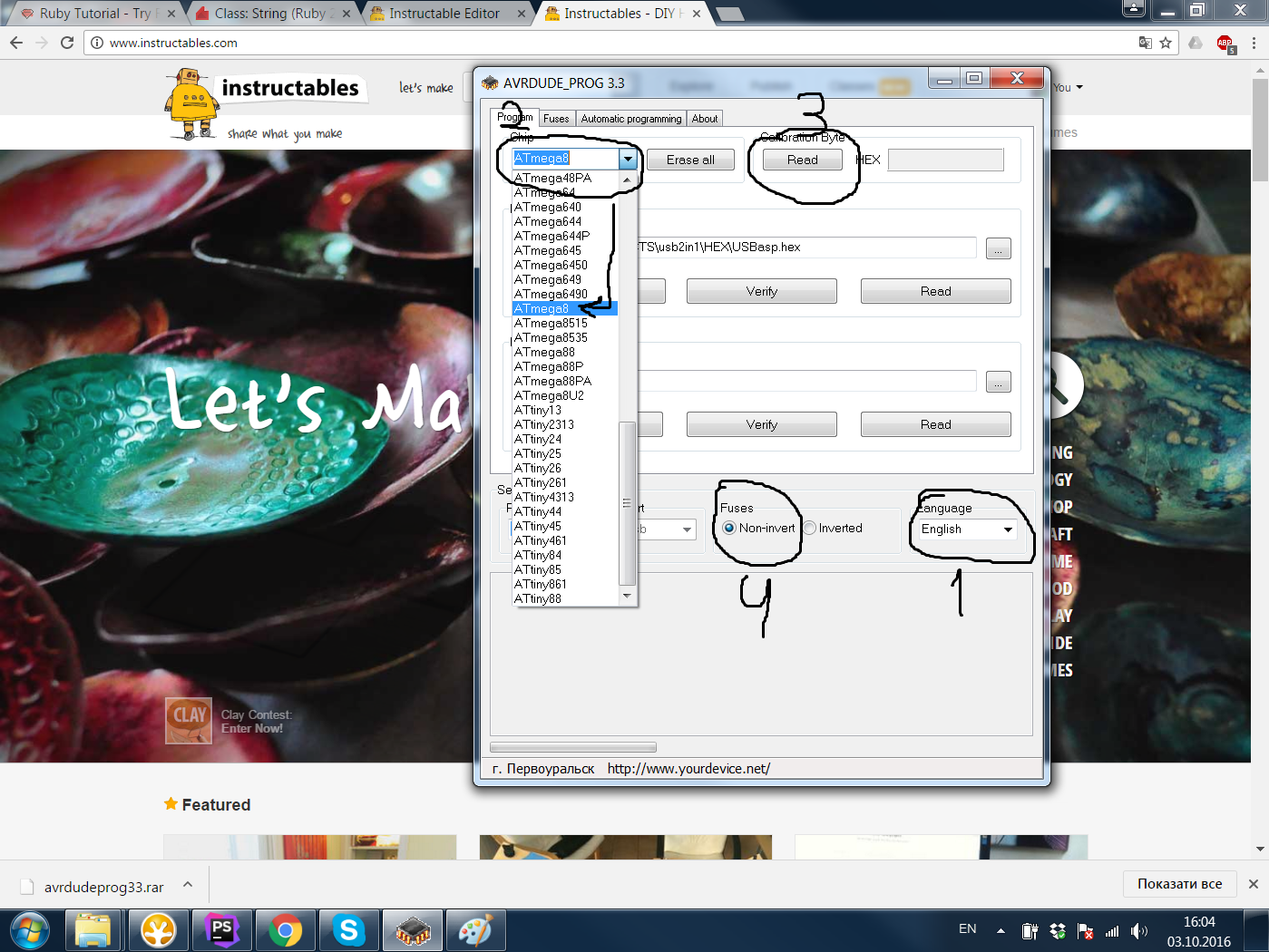Image resolution: width=1269 pixels, height=952 pixels.
Task: Click the Calibration Byte HEX field
Action: (946, 160)
